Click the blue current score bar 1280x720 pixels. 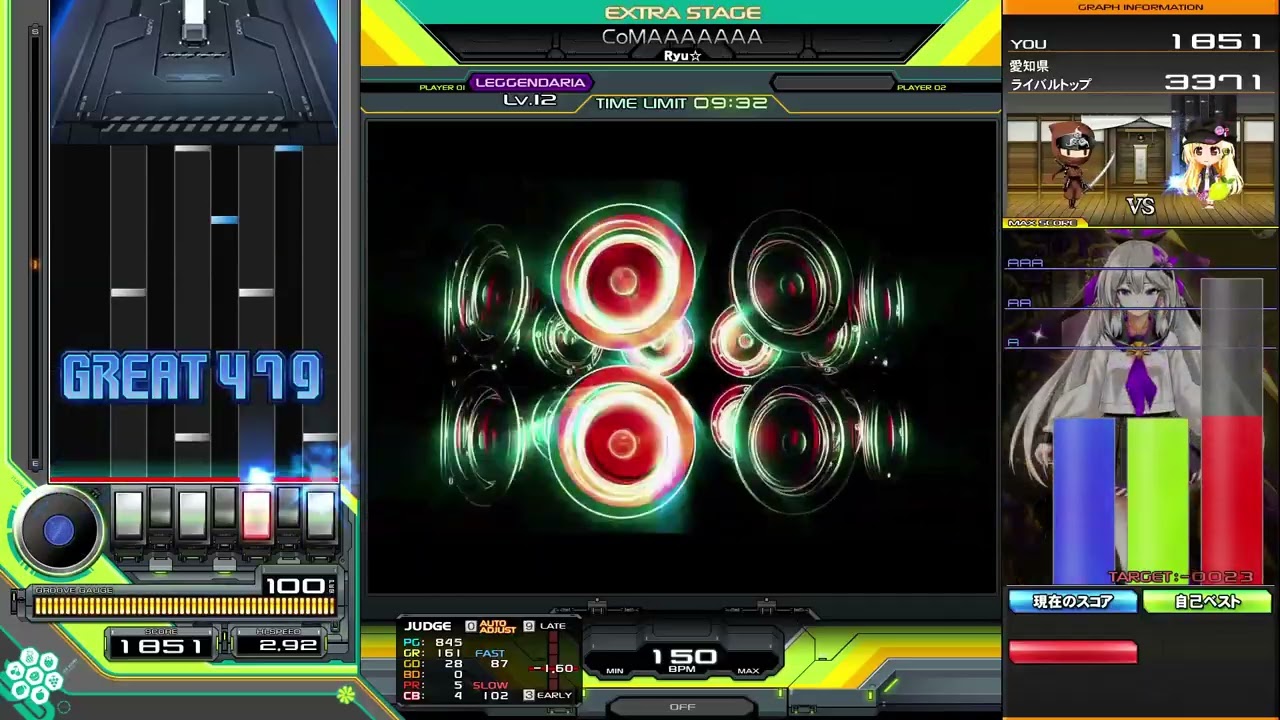click(1084, 500)
